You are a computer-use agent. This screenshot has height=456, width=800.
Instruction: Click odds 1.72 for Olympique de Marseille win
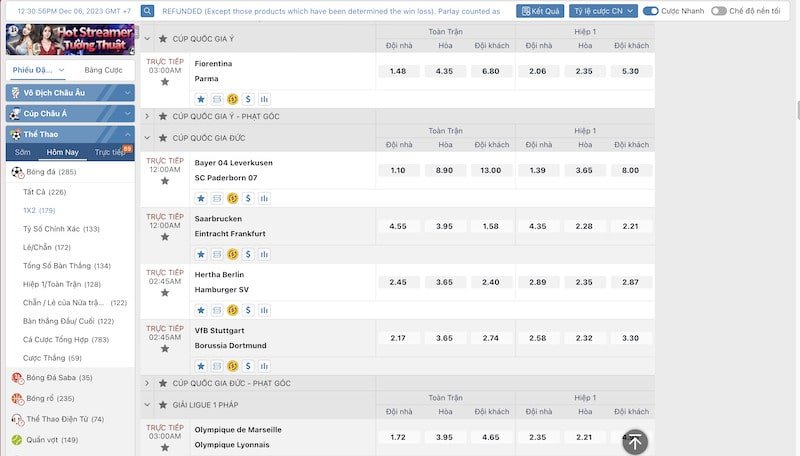398,437
